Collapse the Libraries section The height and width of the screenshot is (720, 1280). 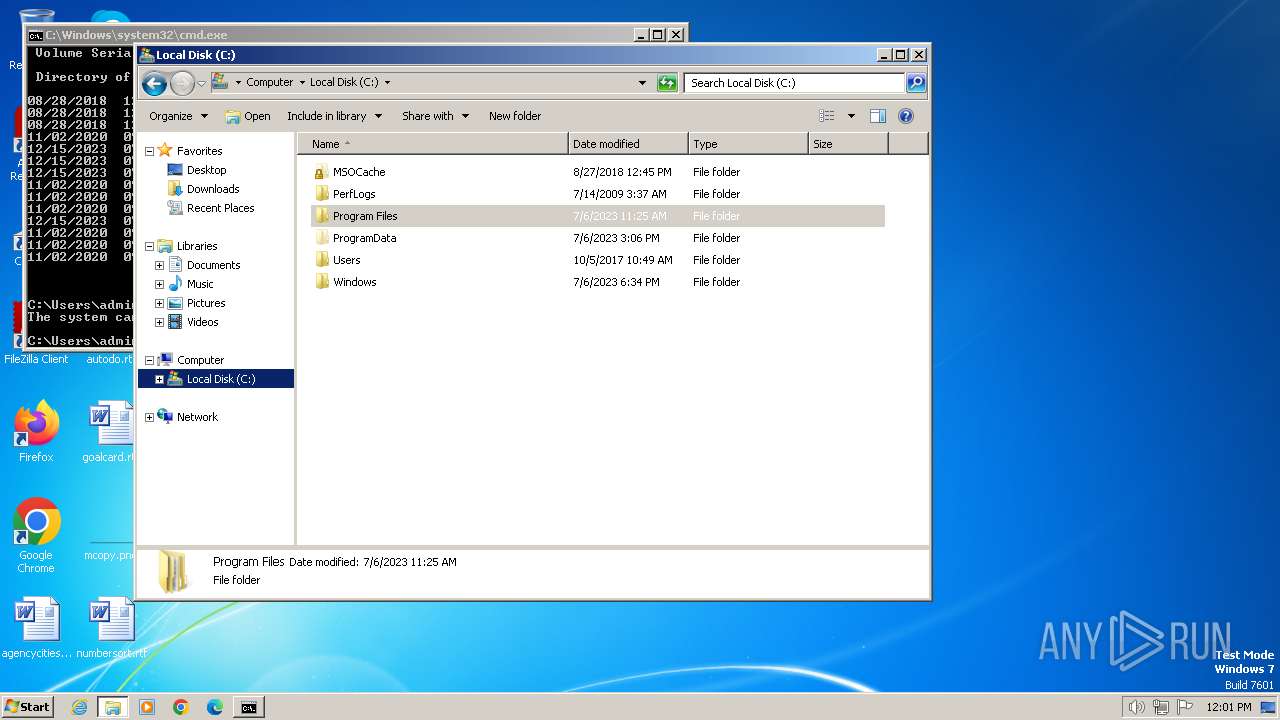point(150,246)
